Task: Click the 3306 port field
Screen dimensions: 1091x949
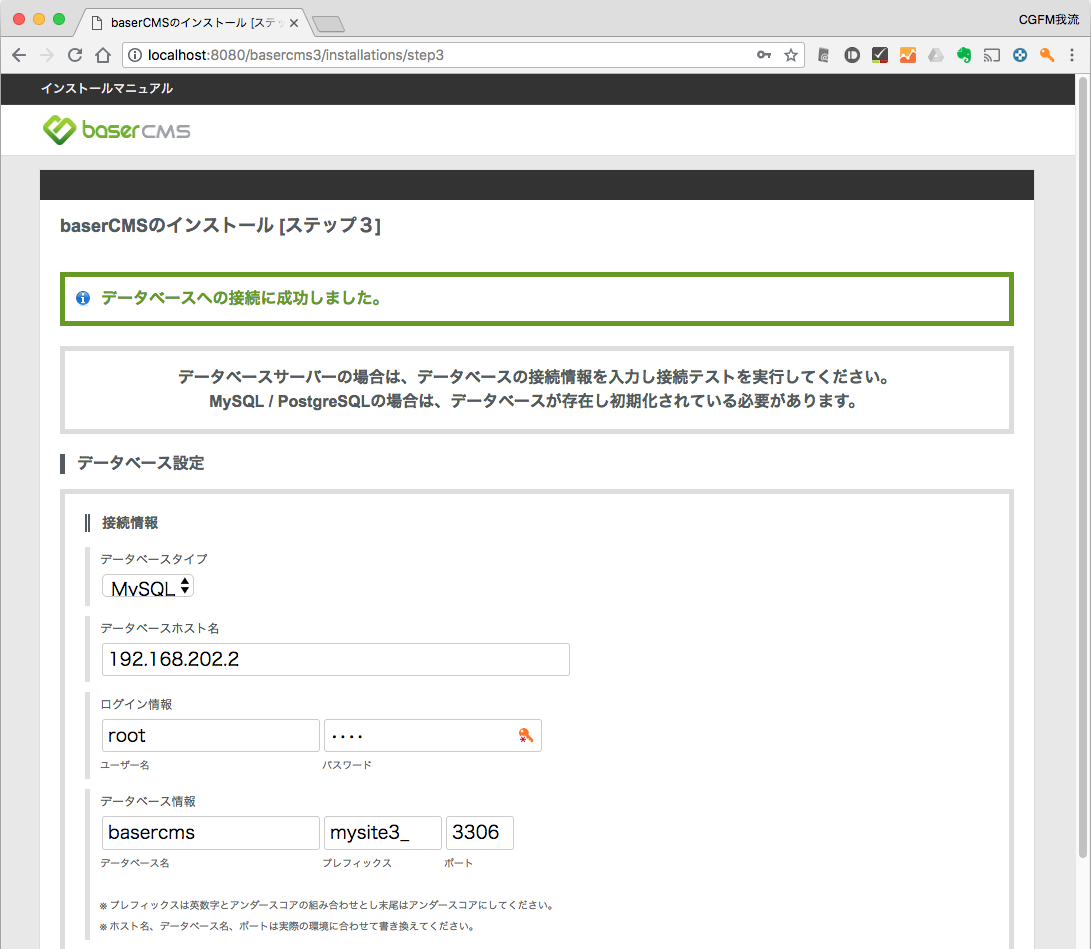Action: pyautogui.click(x=479, y=833)
